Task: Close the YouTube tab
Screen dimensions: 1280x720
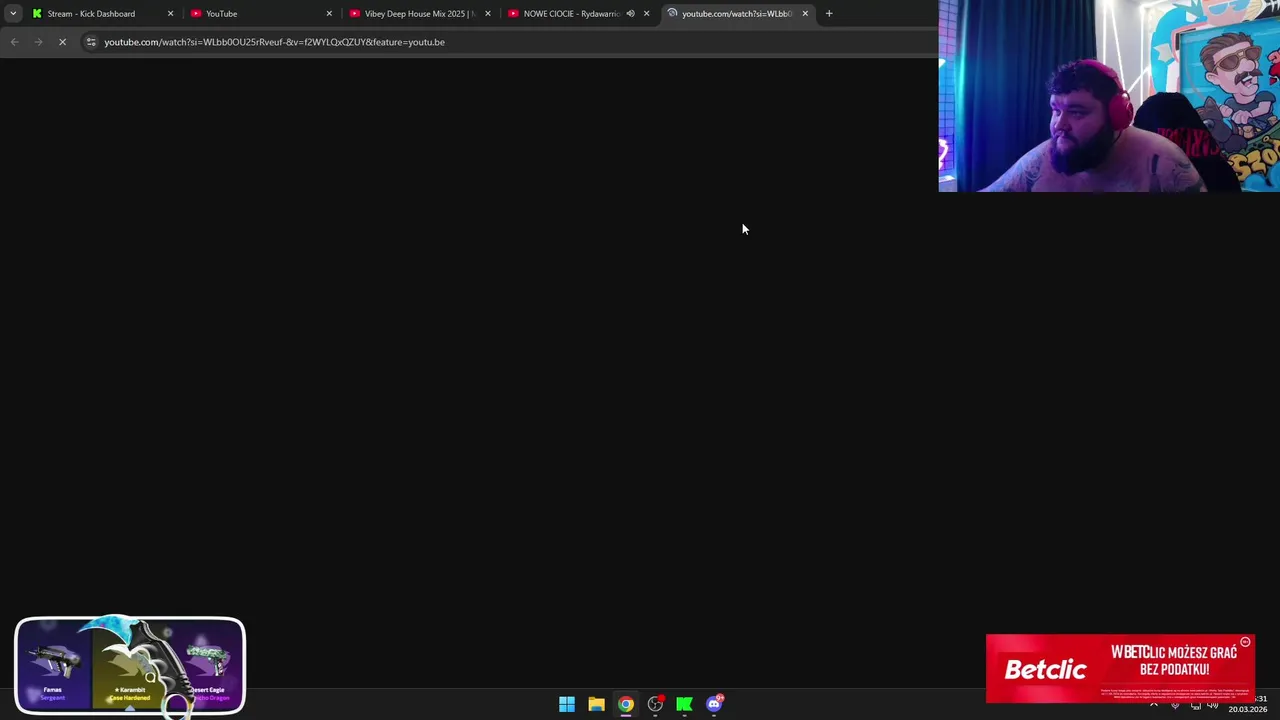Action: (329, 13)
